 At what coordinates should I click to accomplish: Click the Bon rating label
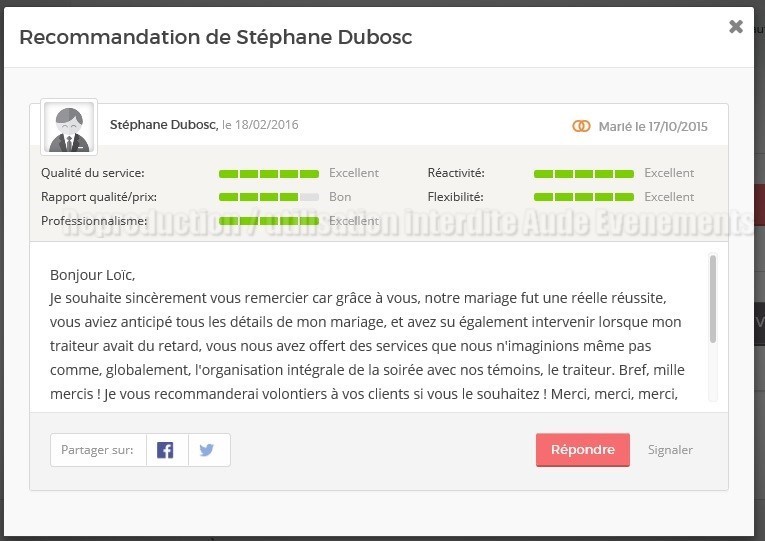point(340,197)
